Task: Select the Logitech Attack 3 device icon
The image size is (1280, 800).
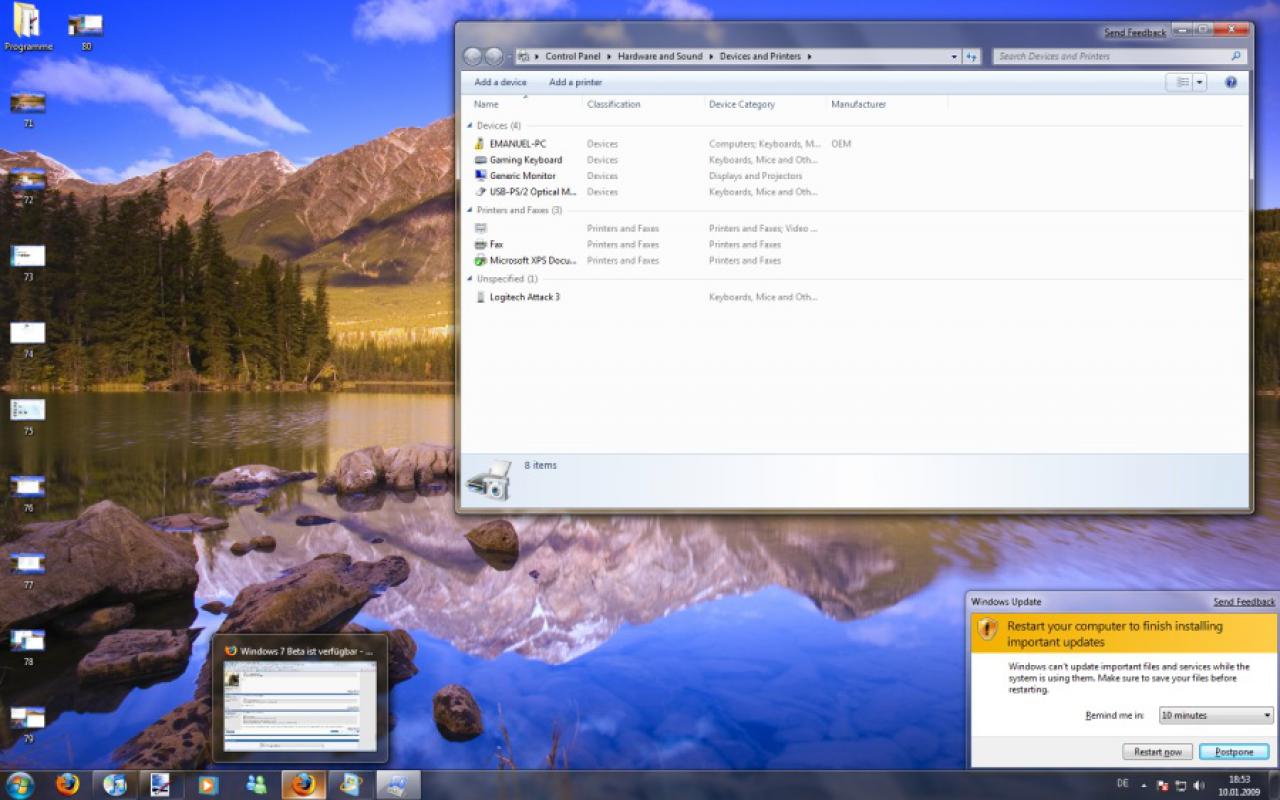Action: pos(480,297)
